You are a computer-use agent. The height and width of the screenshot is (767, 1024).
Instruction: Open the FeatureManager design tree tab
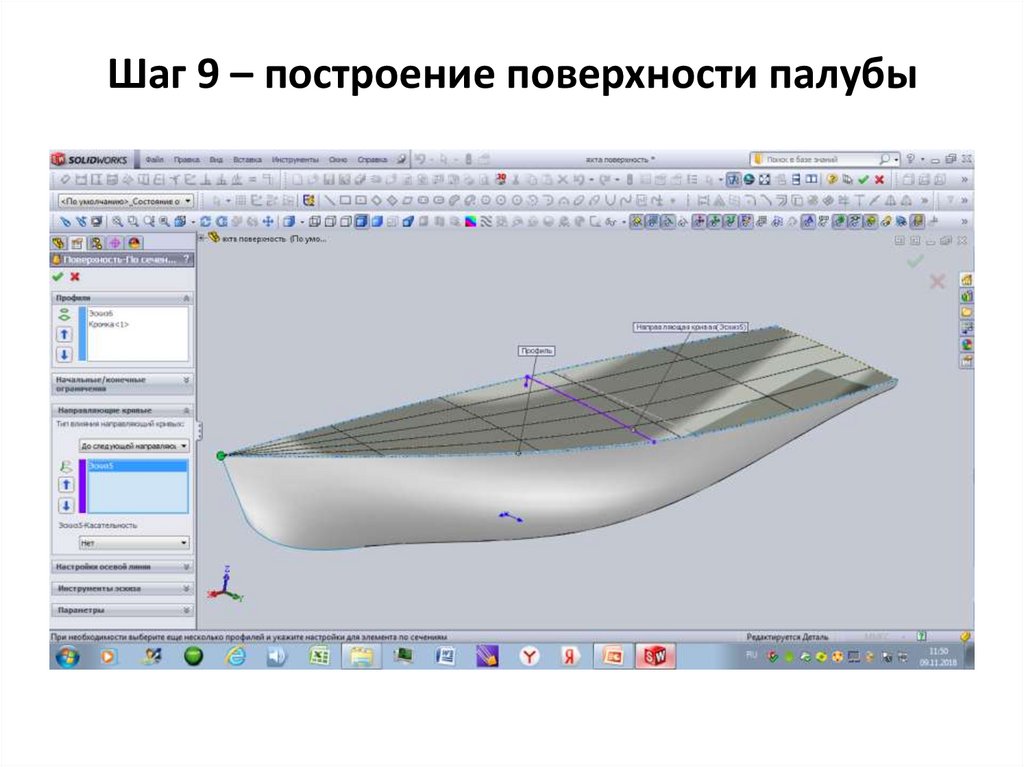[x=59, y=243]
